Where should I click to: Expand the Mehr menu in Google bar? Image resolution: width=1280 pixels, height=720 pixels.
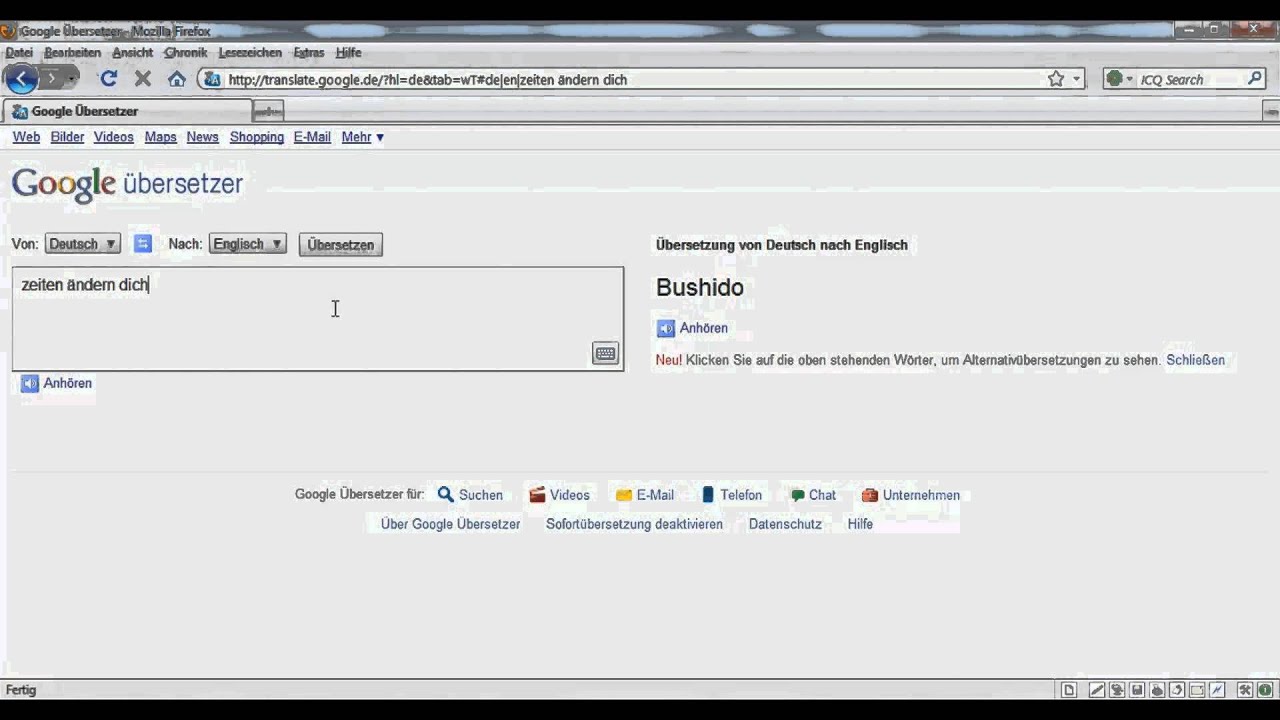[363, 137]
